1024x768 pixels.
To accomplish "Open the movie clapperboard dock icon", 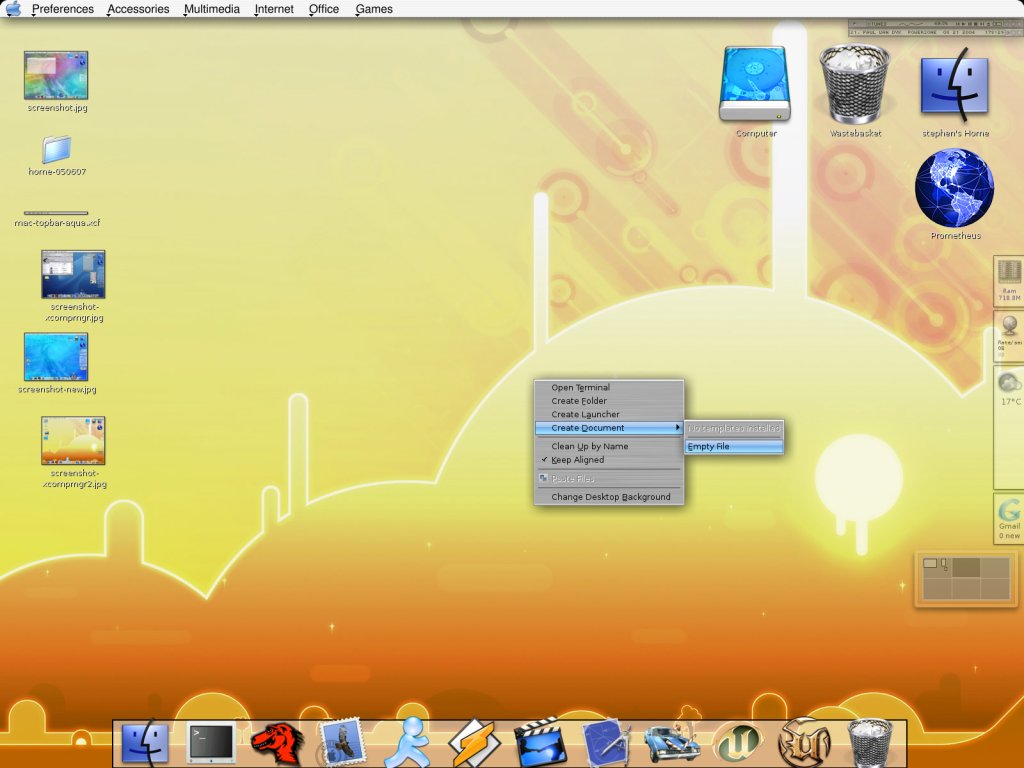I will [540, 743].
